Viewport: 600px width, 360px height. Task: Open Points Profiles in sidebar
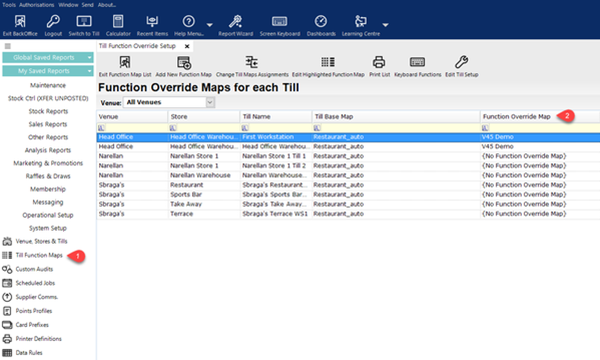pos(27,311)
